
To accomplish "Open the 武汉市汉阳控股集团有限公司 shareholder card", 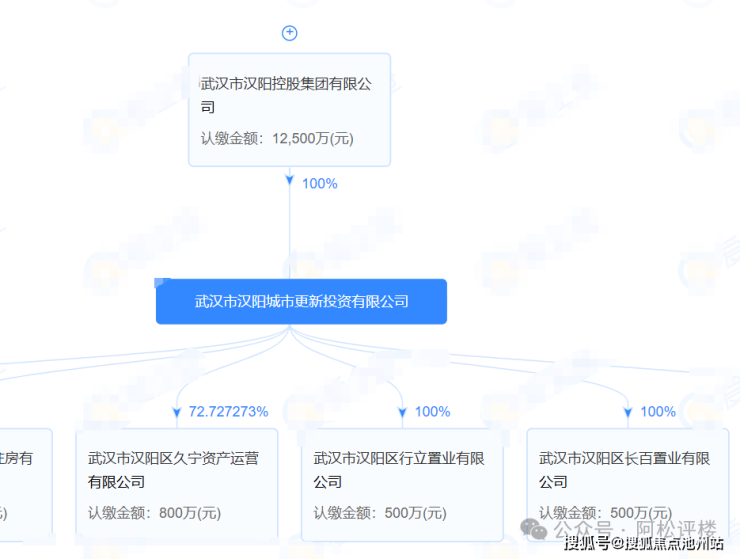I will [x=289, y=110].
